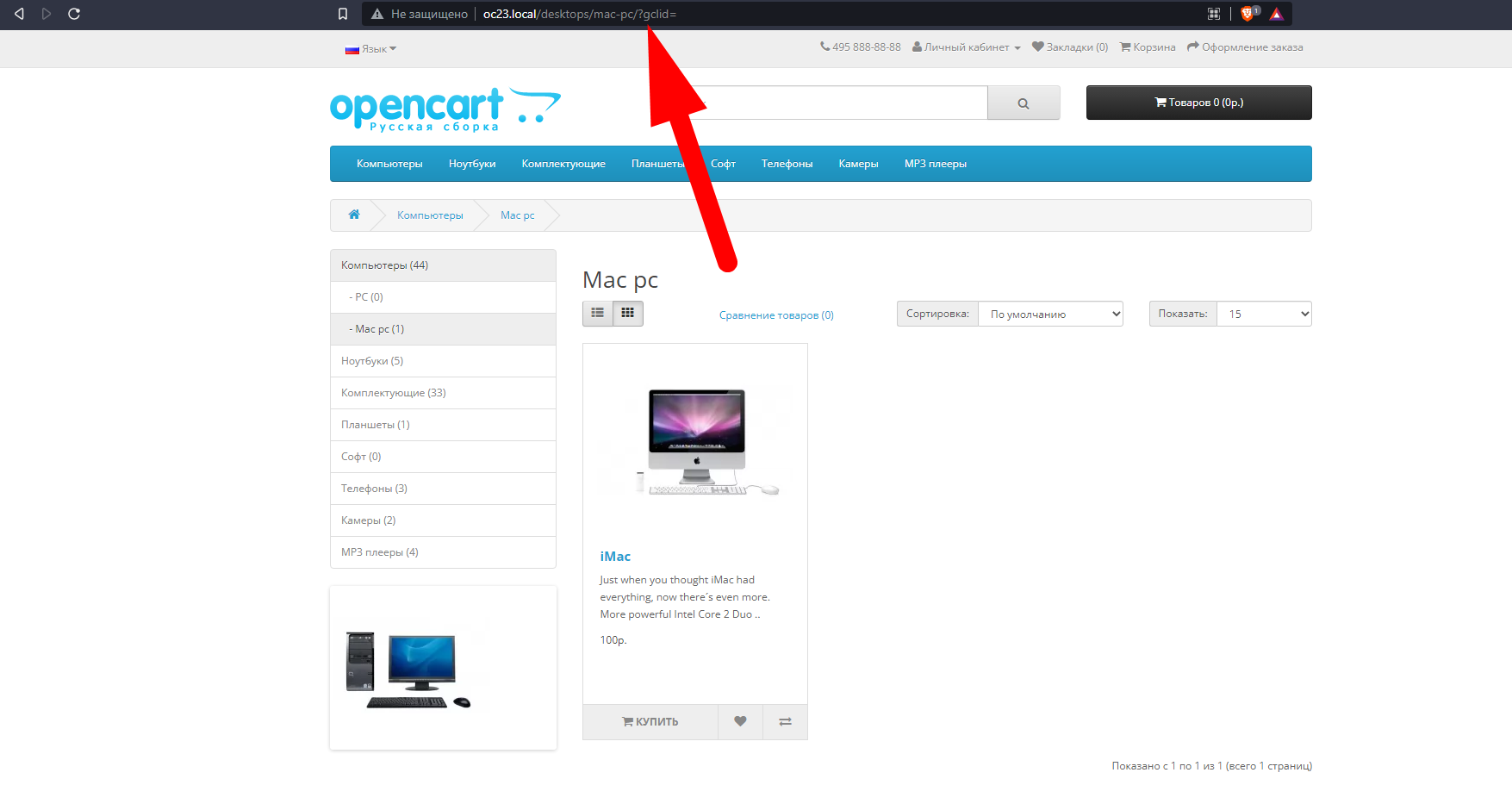Click the not-secure warning icon

pyautogui.click(x=377, y=14)
